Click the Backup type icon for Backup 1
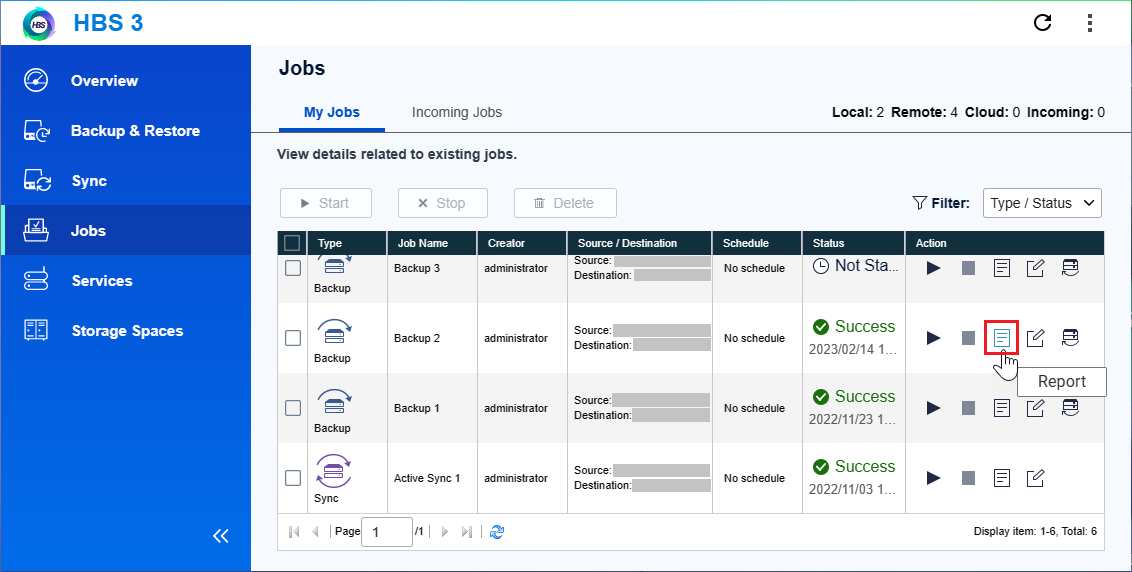This screenshot has height=572, width=1132. 334,402
